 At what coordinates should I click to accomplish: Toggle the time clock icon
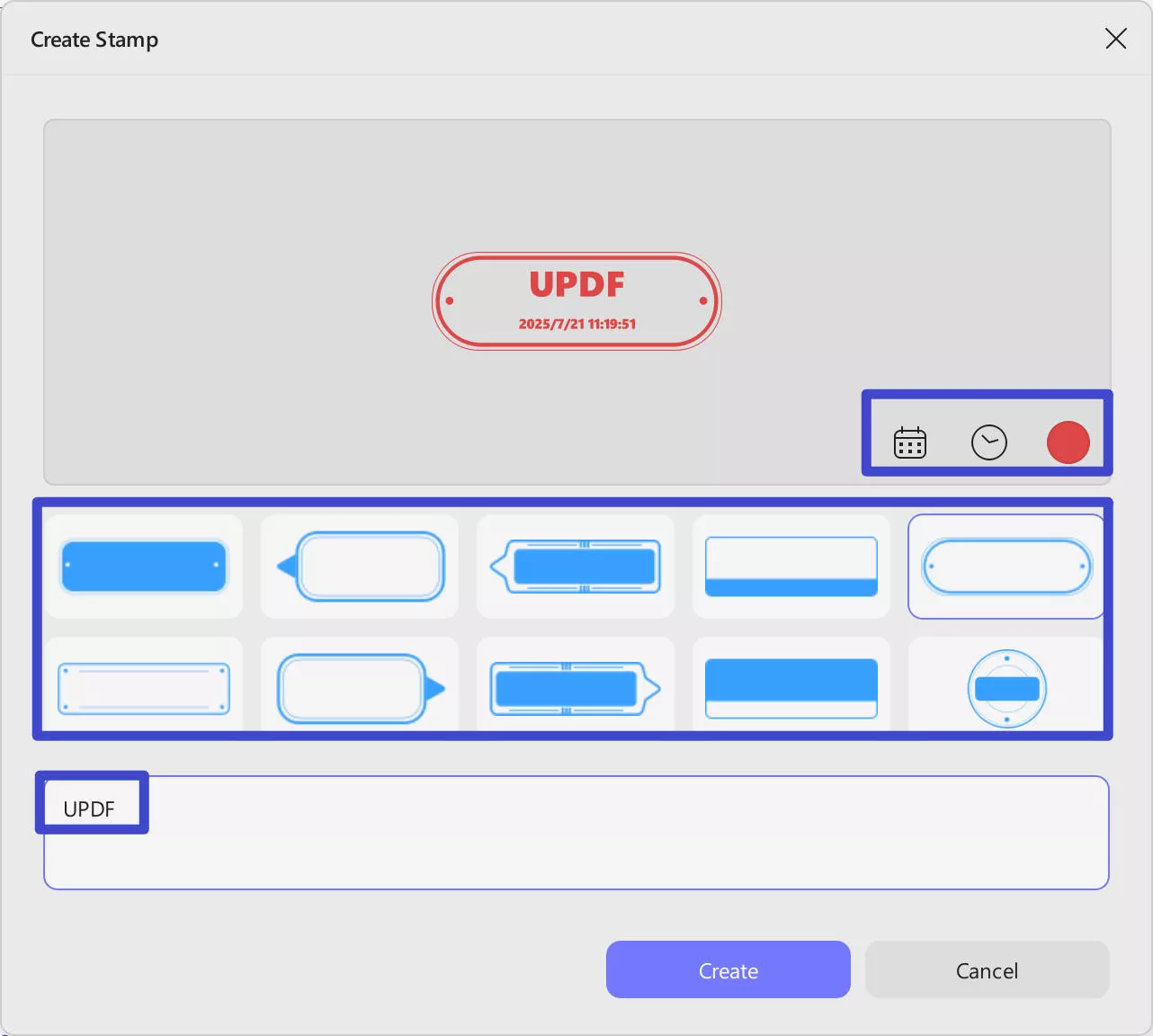tap(988, 442)
